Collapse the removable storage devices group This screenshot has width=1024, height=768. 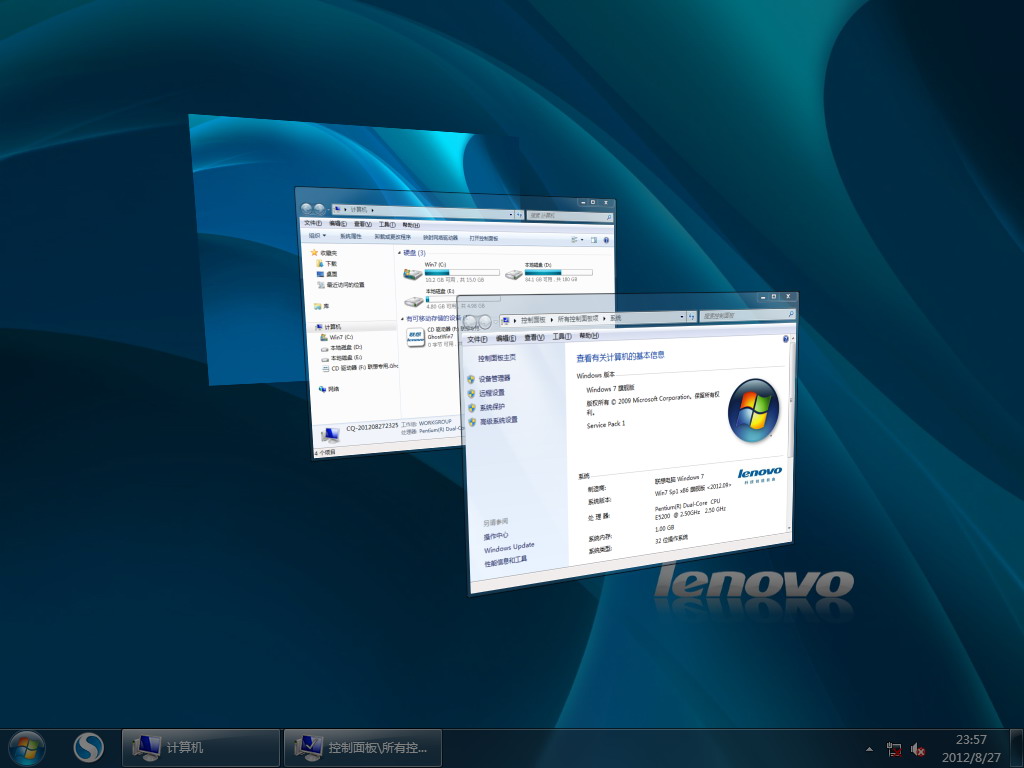tap(402, 319)
